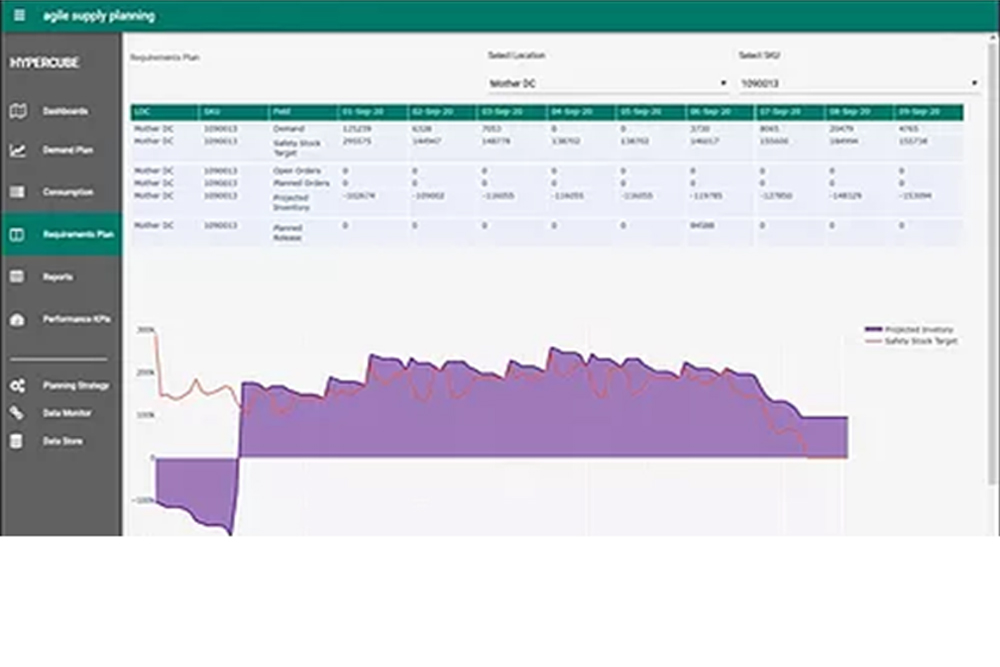
Task: Click Planned Release value under 06 Sep 20
Action: [702, 226]
